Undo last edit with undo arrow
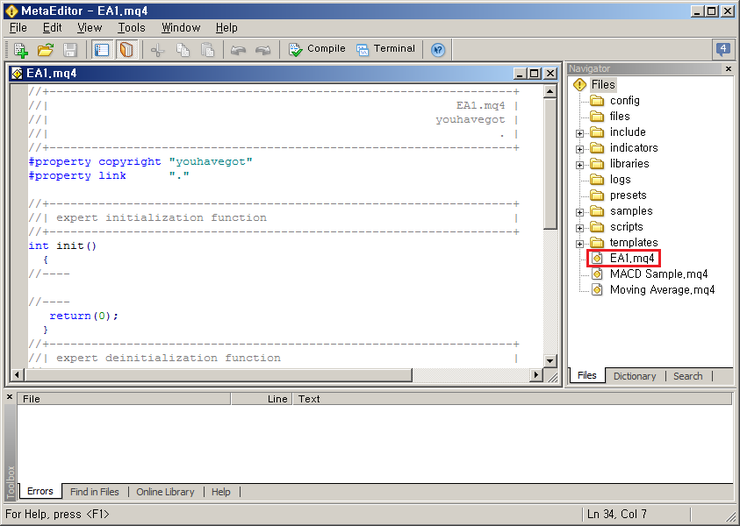Viewport: 740px width, 526px height. tap(238, 50)
